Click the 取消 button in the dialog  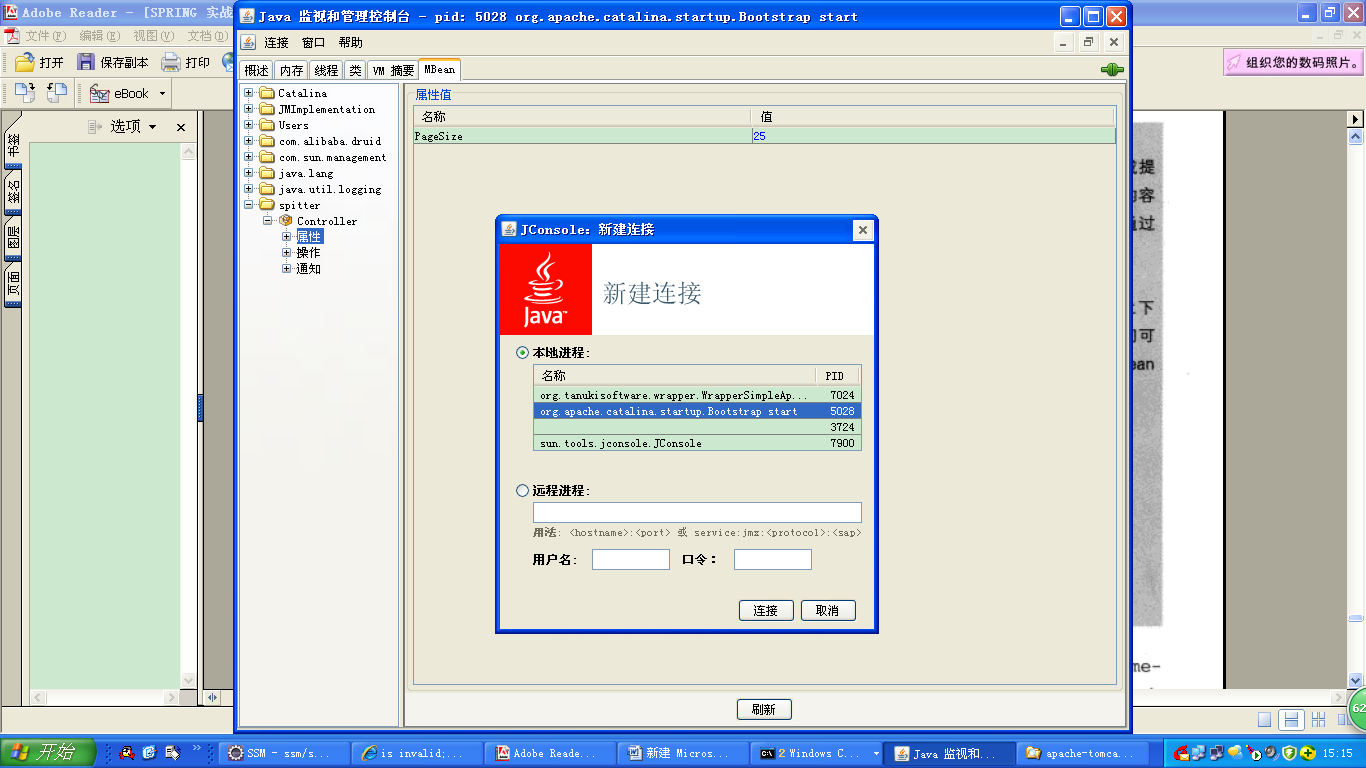(x=828, y=611)
